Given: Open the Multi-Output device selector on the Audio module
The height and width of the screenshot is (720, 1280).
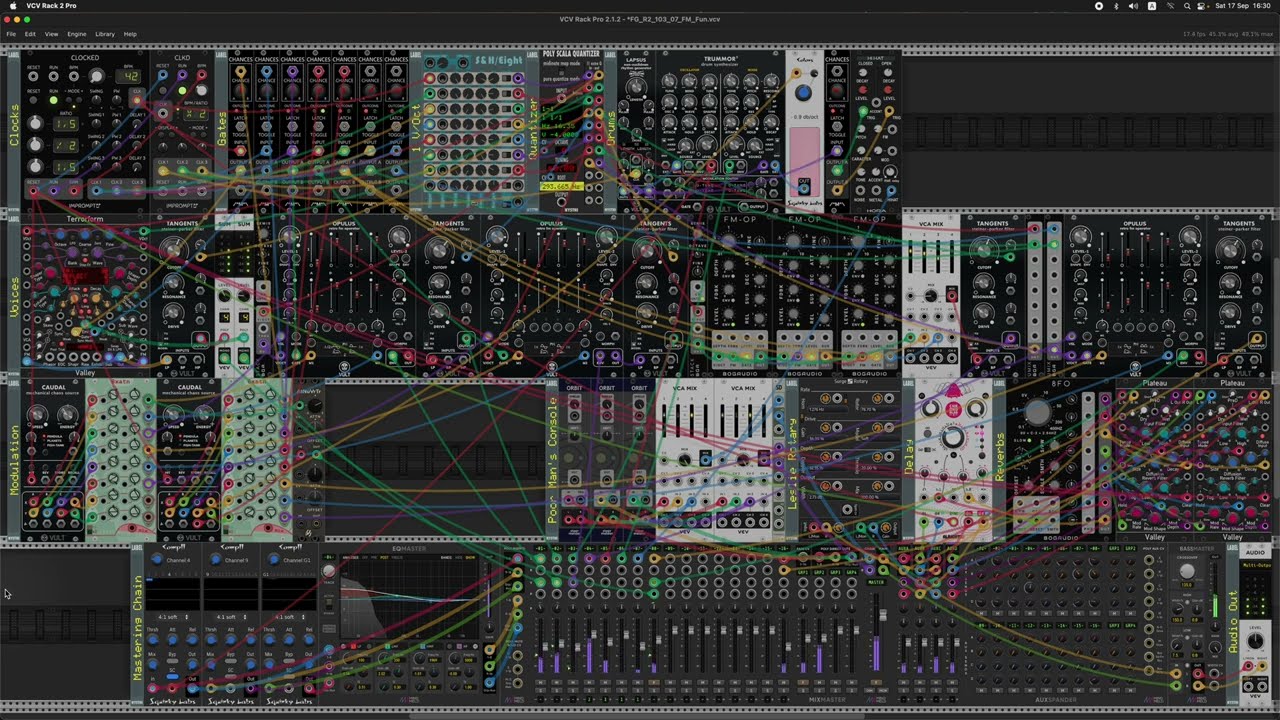Looking at the screenshot, I should (x=1255, y=565).
